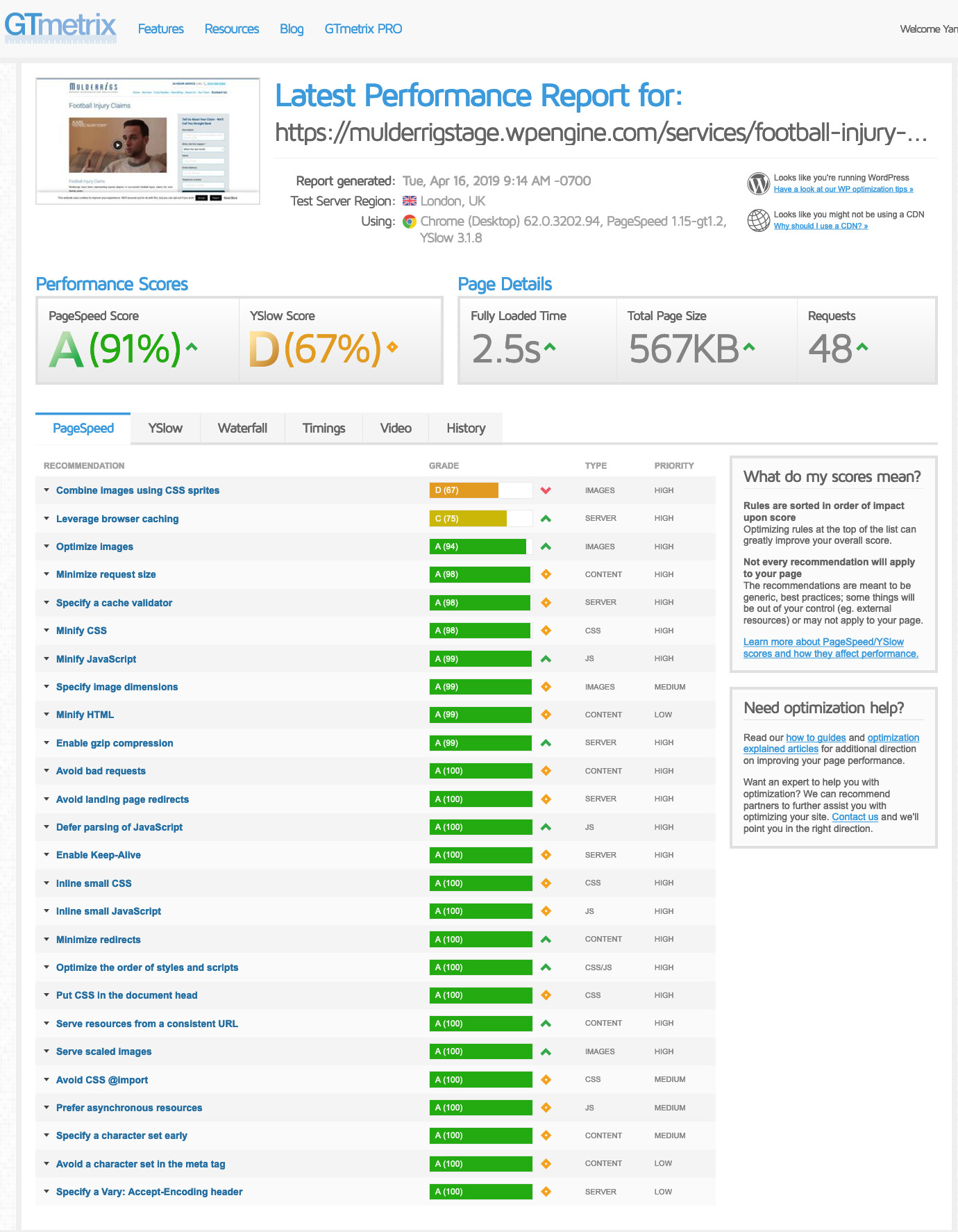
Task: Click green up arrow for Enable gzip compression
Action: pos(546,743)
